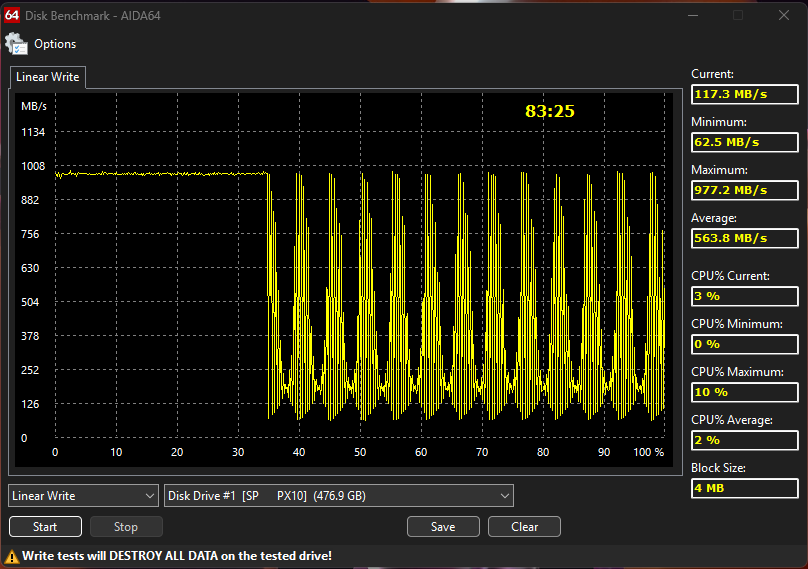Click the Minimum value 62.5 MB/s
The width and height of the screenshot is (808, 569).
[x=745, y=142]
